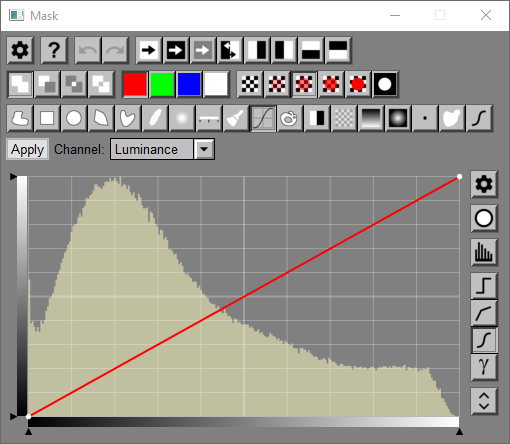Viewport: 510px width, 444px height.
Task: Click the top-right curve control point
Action: (459, 177)
